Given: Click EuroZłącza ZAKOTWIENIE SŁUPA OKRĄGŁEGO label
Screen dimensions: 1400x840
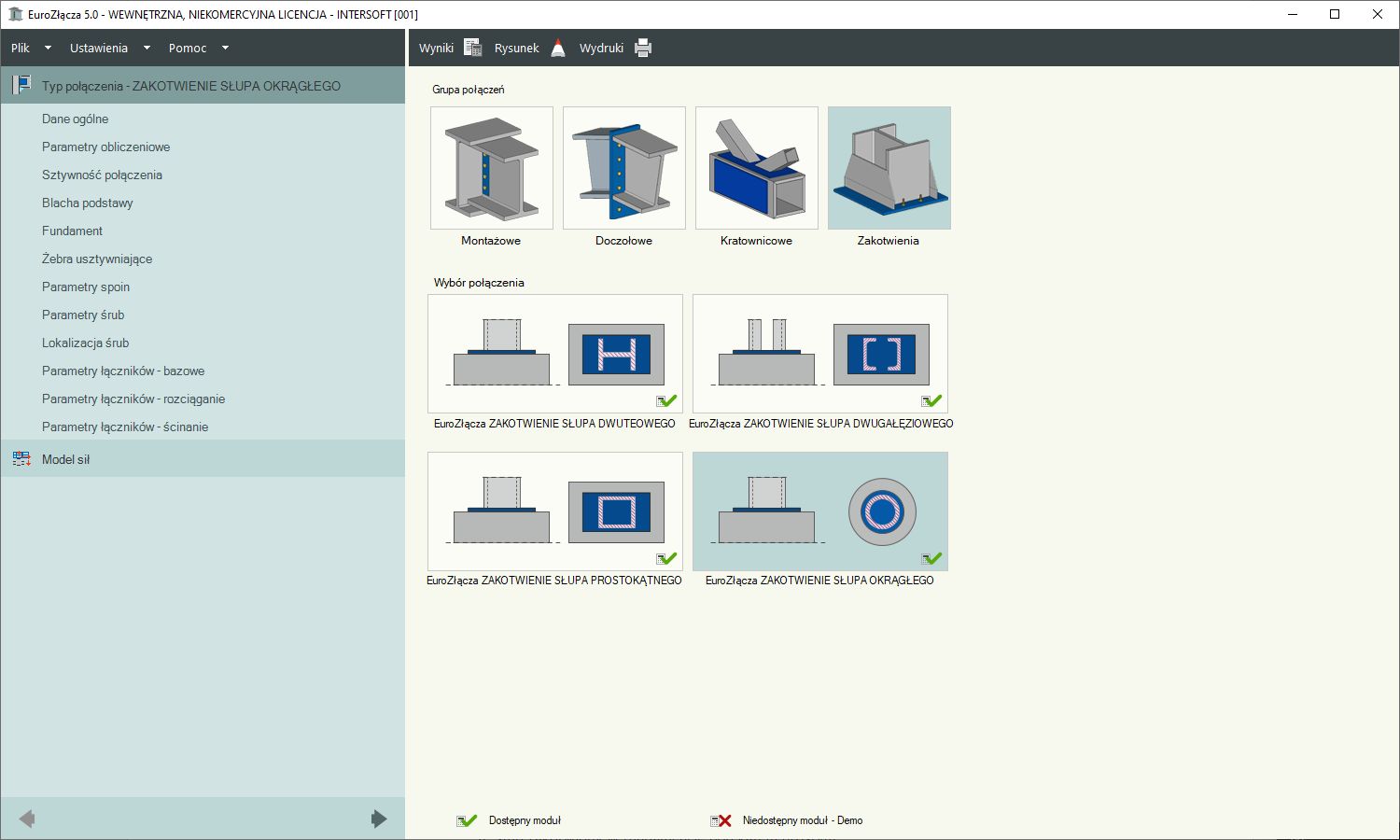Looking at the screenshot, I should point(819,580).
